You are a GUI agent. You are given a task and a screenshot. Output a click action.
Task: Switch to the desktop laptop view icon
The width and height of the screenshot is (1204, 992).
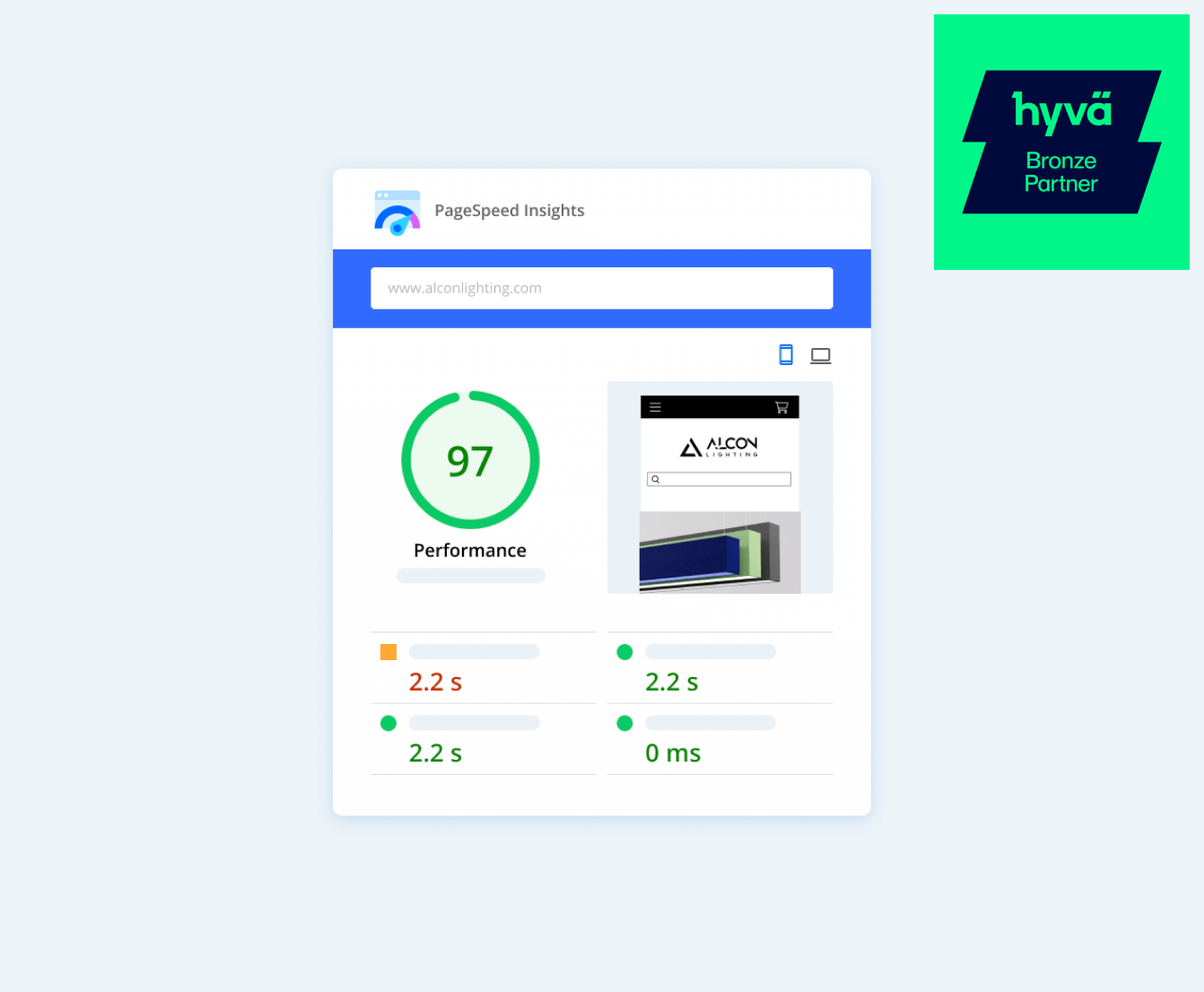coord(821,356)
